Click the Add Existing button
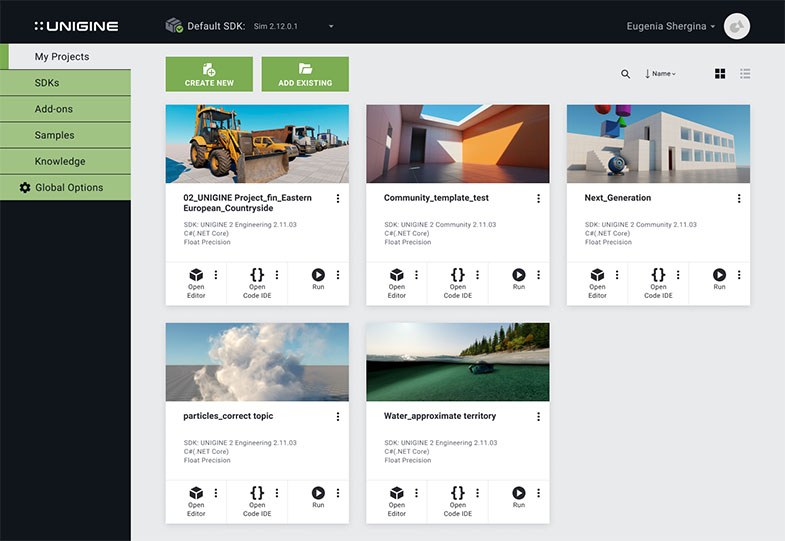The width and height of the screenshot is (785, 541). (305, 74)
